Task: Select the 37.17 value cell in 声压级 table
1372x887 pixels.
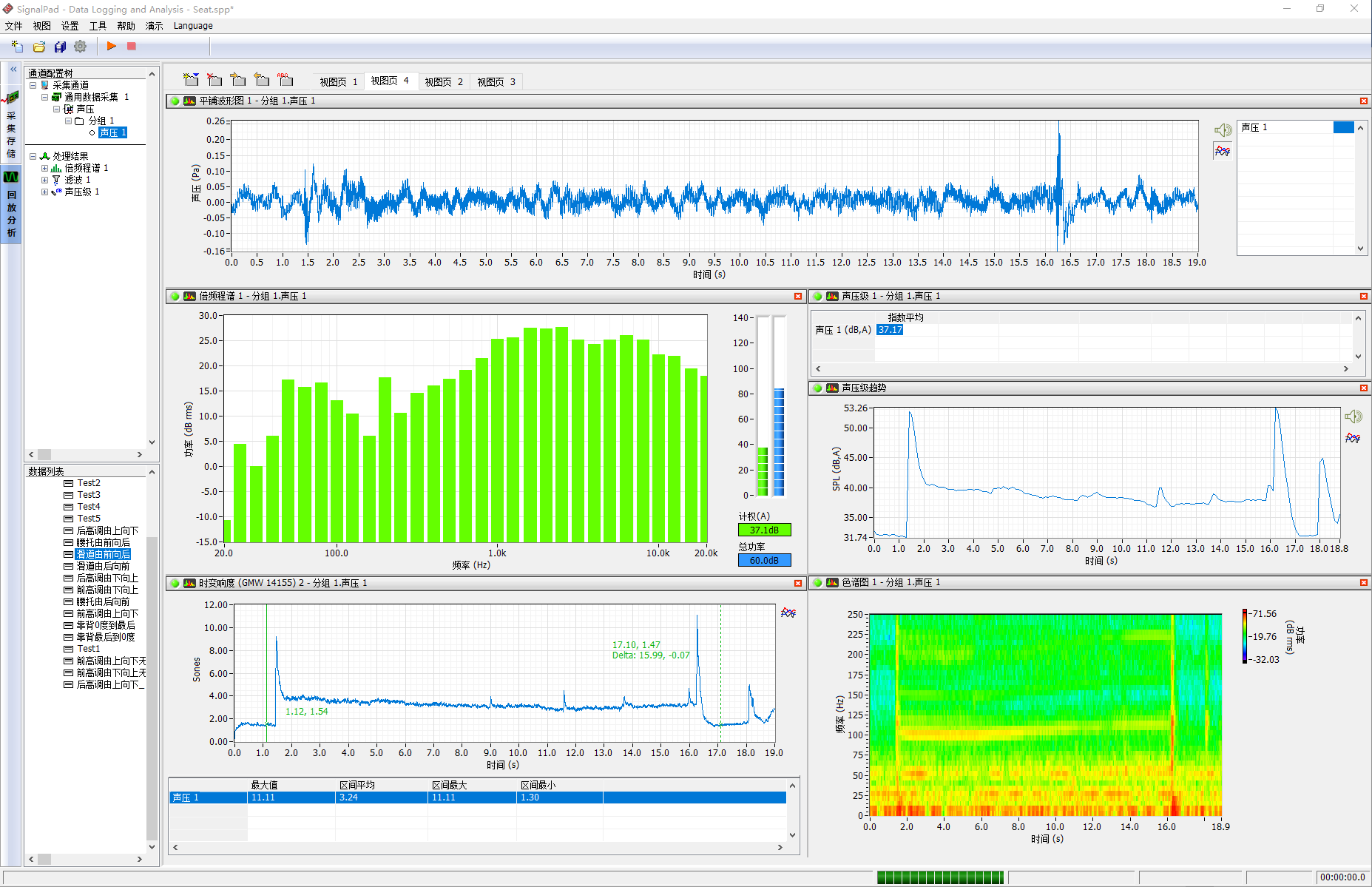Action: 890,330
